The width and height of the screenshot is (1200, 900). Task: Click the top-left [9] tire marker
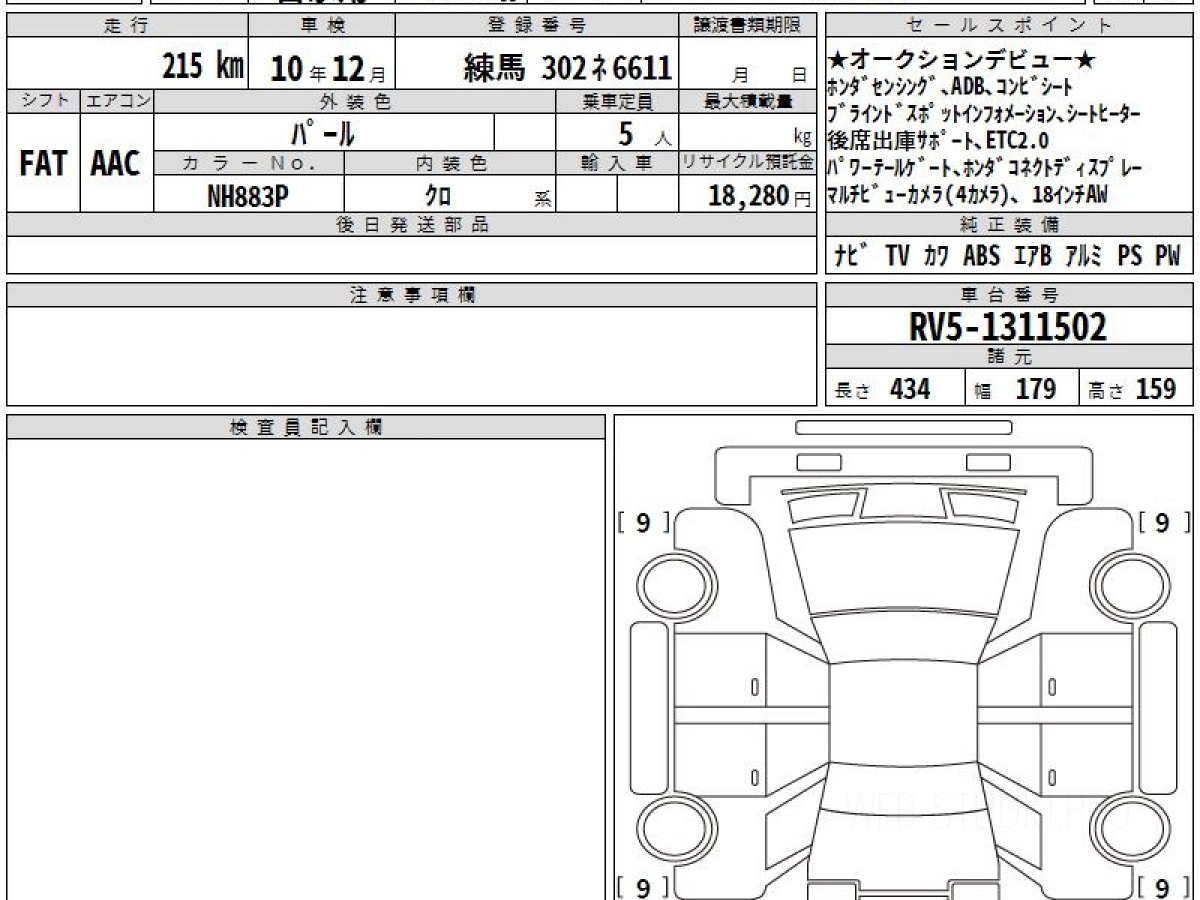pyautogui.click(x=643, y=522)
